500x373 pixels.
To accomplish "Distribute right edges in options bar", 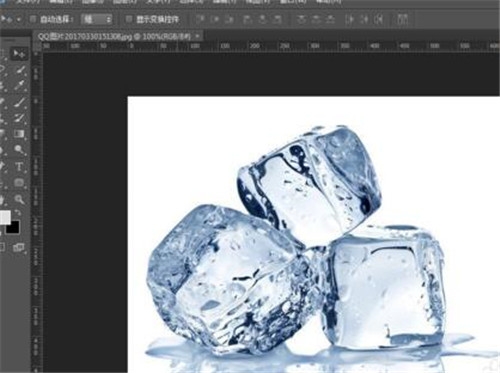I will [x=379, y=19].
